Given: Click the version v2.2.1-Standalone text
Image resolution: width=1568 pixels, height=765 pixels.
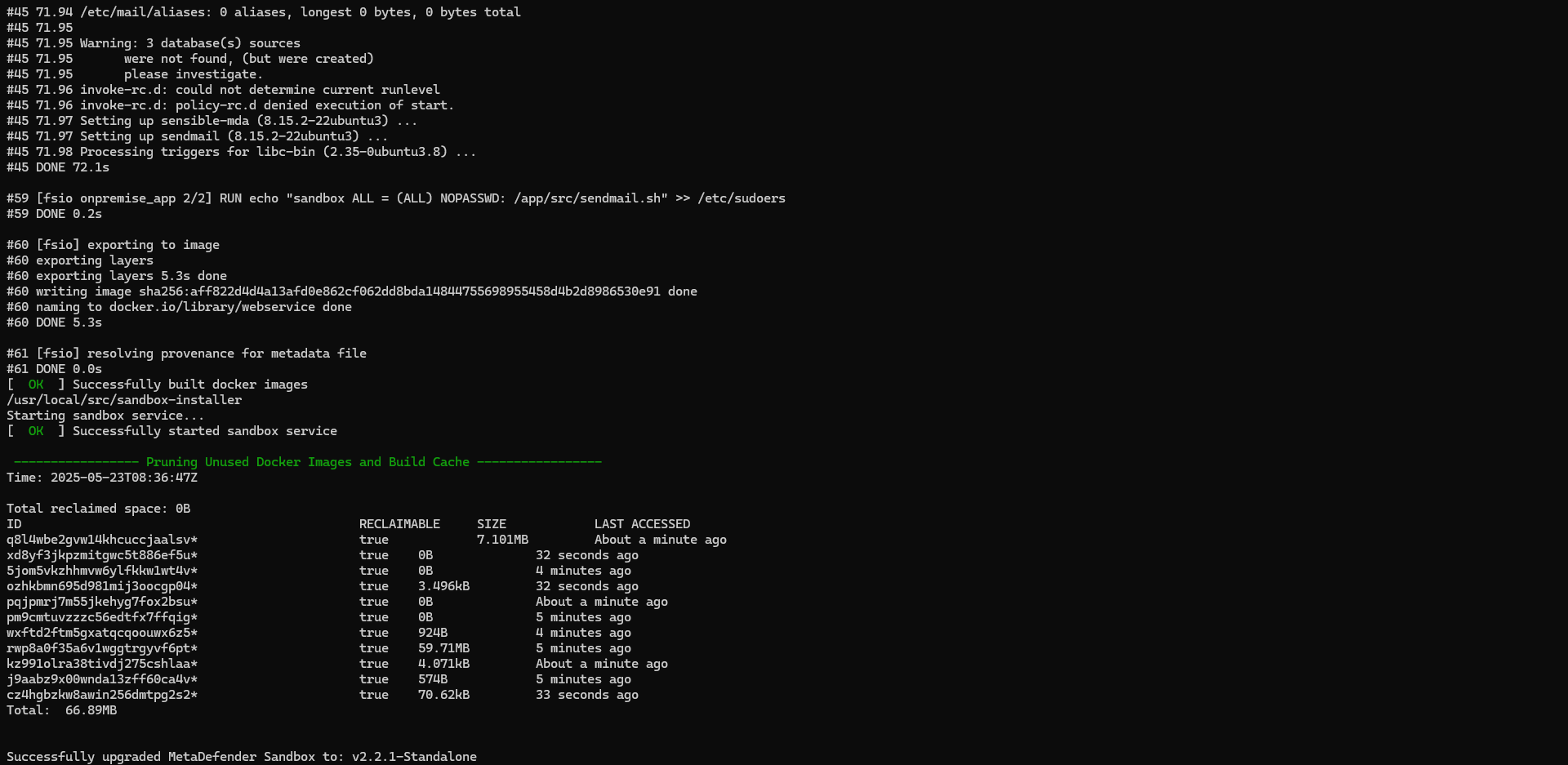Looking at the screenshot, I should (414, 757).
